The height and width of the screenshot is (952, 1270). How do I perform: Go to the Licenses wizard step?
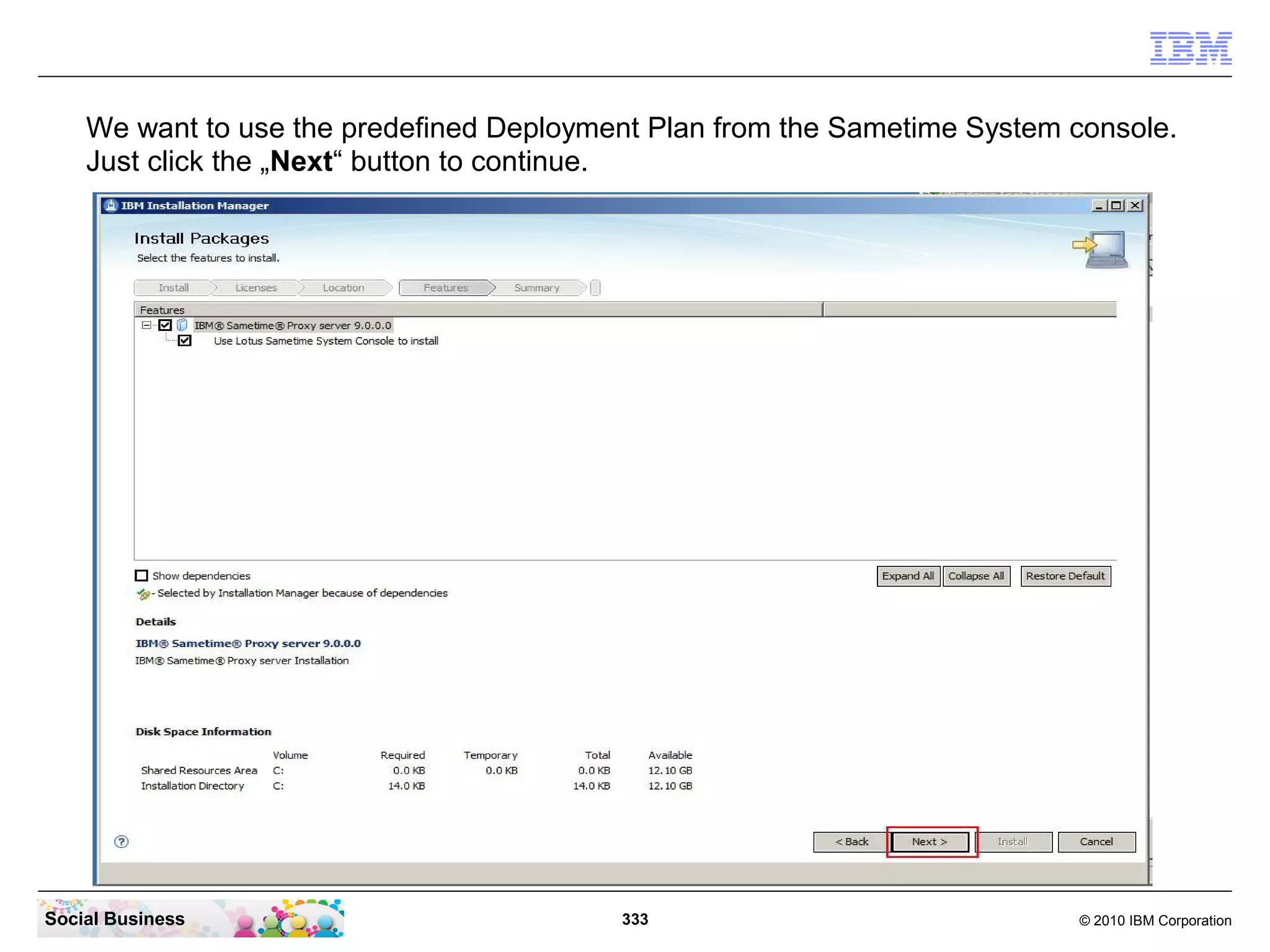[x=256, y=288]
